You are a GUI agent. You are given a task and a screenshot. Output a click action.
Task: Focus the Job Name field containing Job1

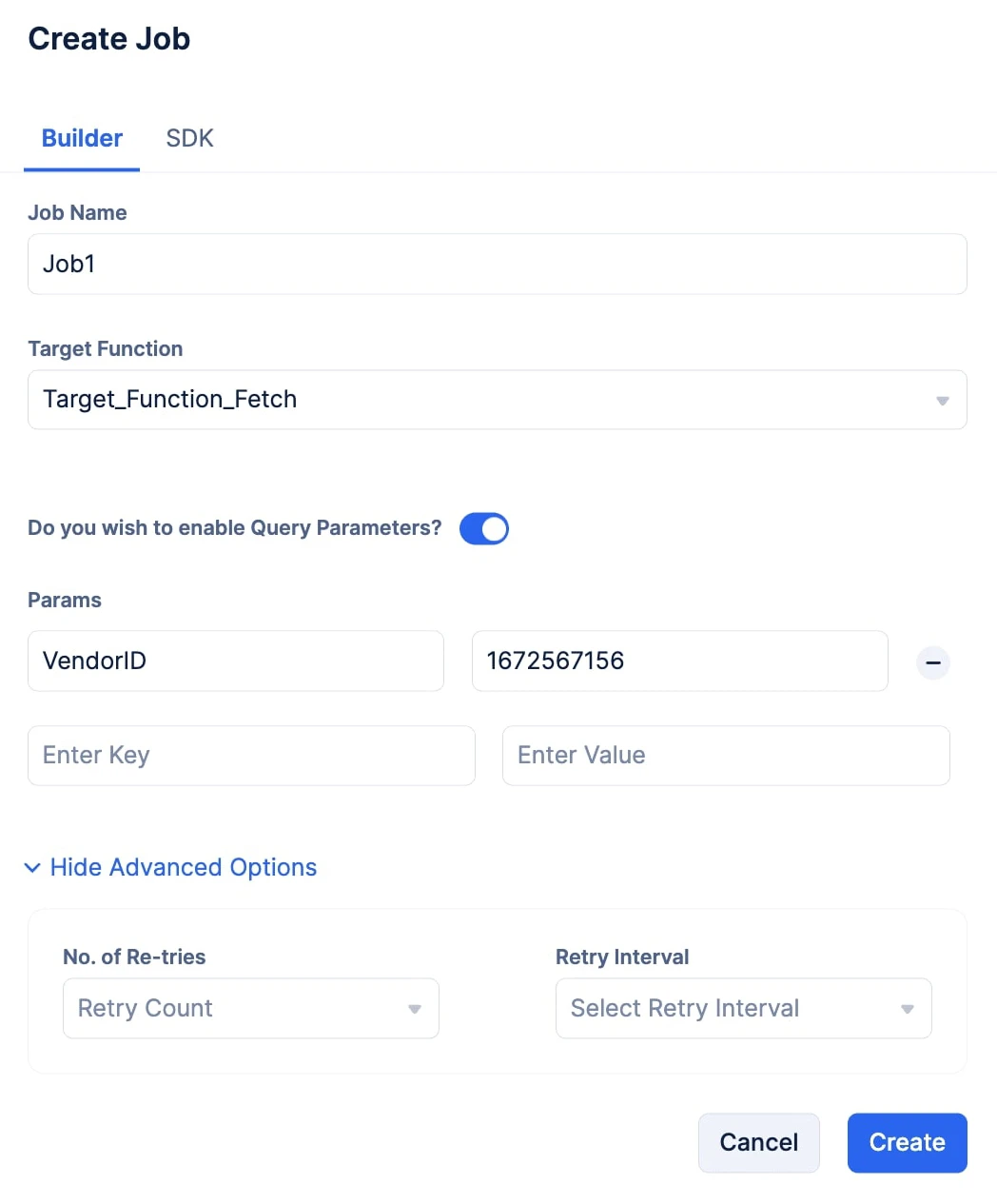498,264
